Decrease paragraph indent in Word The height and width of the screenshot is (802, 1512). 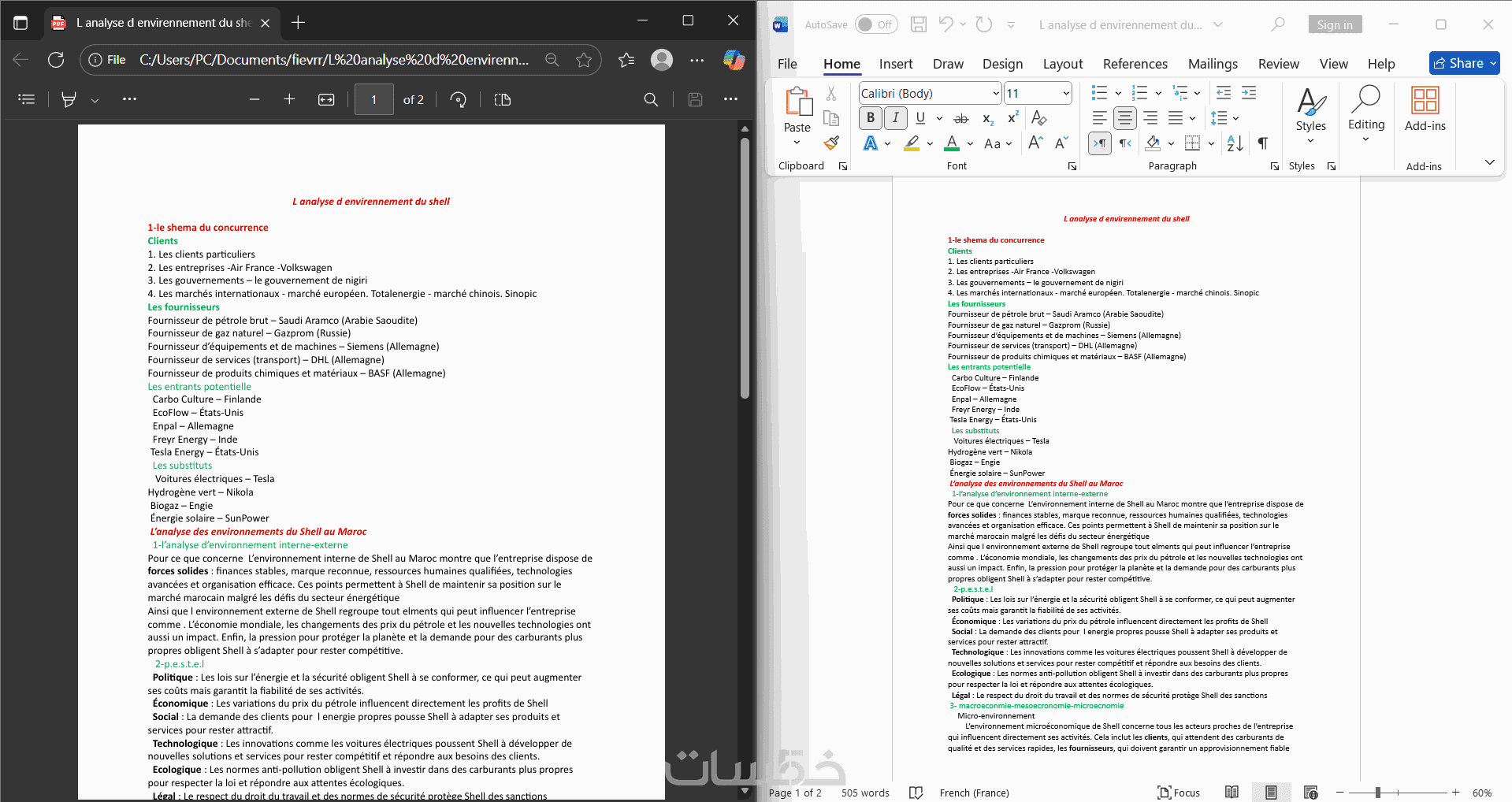click(x=1224, y=93)
